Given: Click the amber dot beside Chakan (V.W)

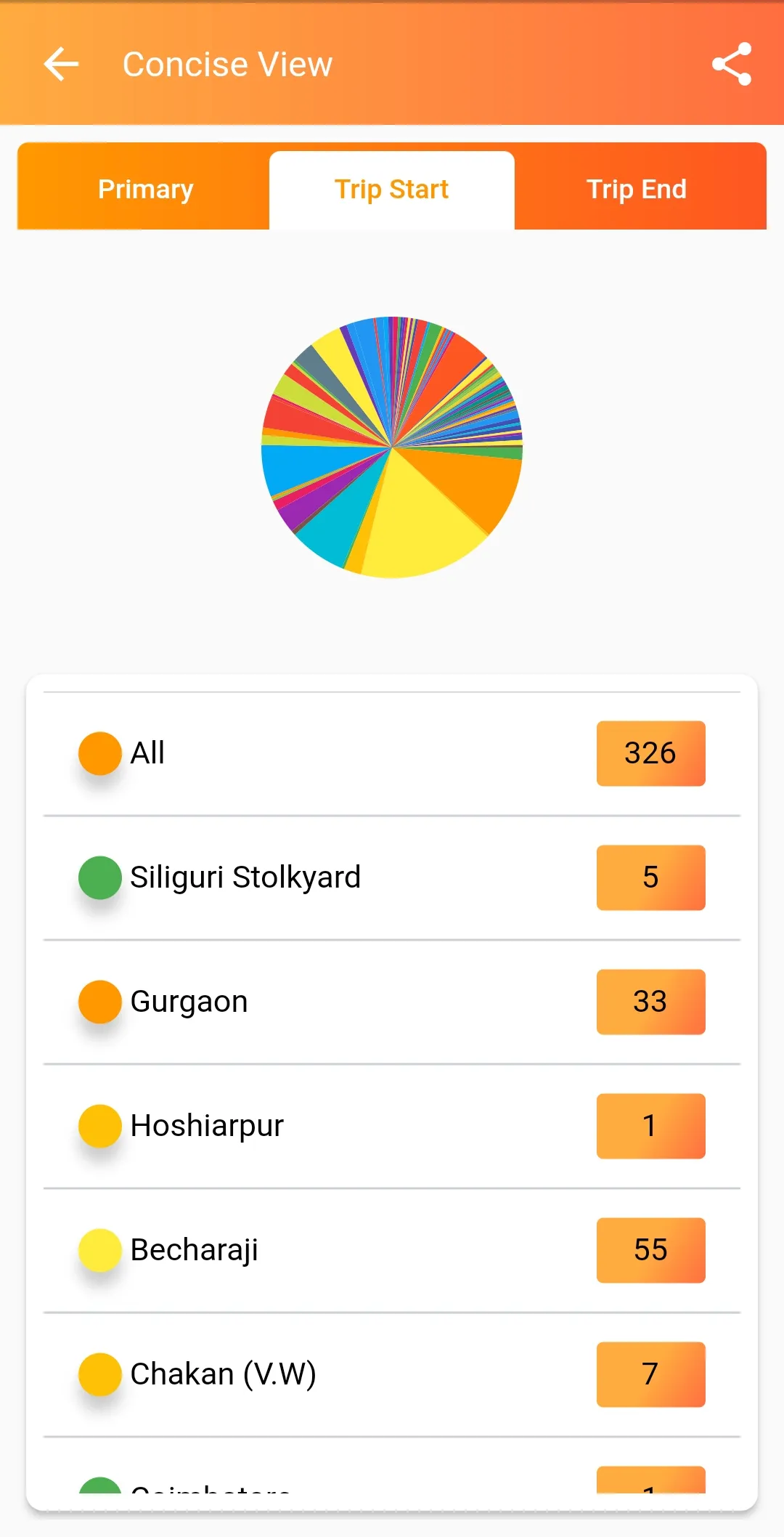Looking at the screenshot, I should click(x=100, y=1374).
